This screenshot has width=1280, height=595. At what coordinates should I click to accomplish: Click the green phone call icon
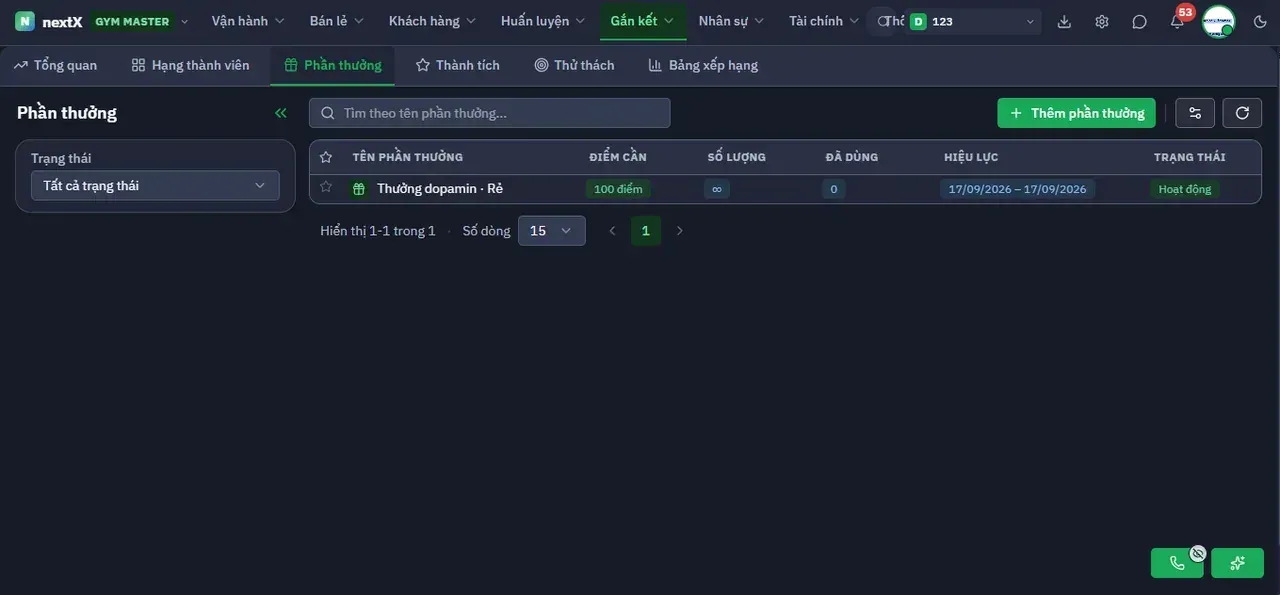[1177, 563]
